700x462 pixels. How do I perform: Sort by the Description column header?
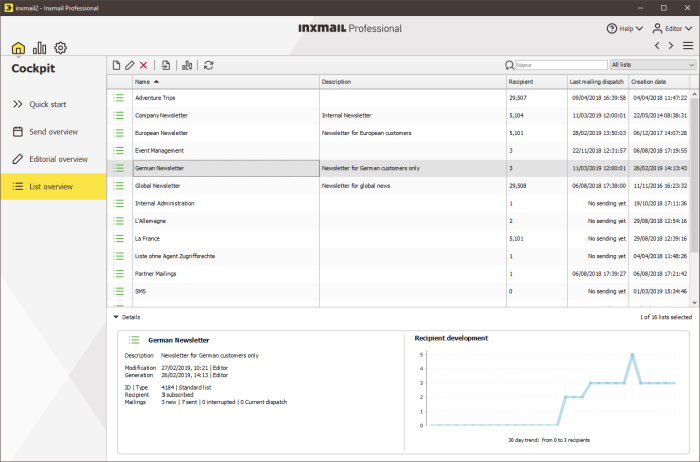pyautogui.click(x=413, y=82)
